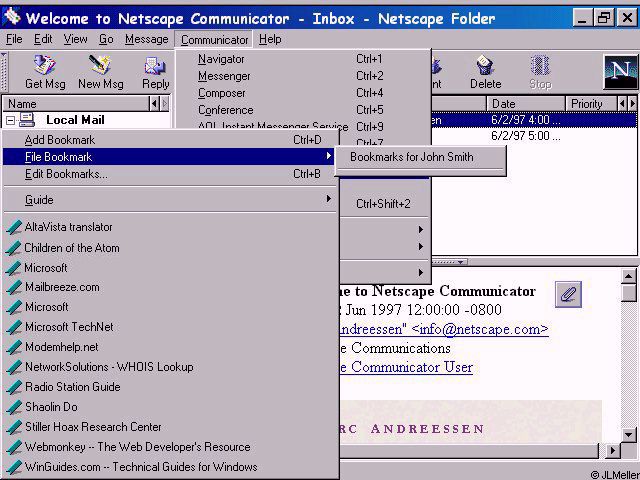
Task: Click the Get Msg toolbar icon
Action: [x=45, y=65]
